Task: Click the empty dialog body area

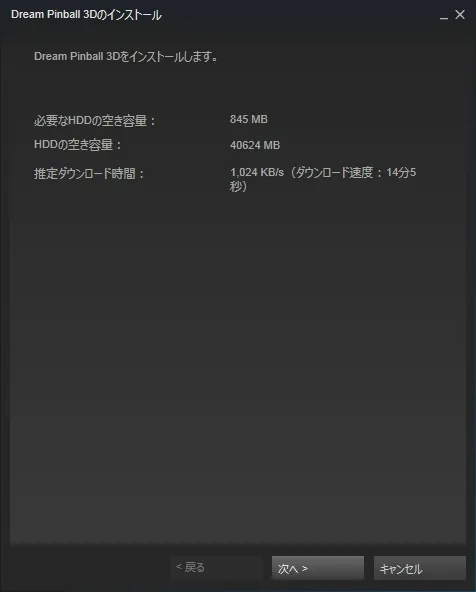Action: pyautogui.click(x=238, y=359)
